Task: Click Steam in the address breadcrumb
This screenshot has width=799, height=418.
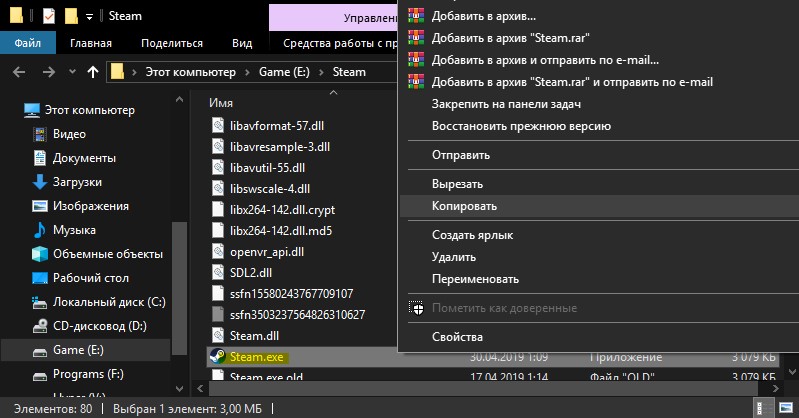Action: pos(349,72)
